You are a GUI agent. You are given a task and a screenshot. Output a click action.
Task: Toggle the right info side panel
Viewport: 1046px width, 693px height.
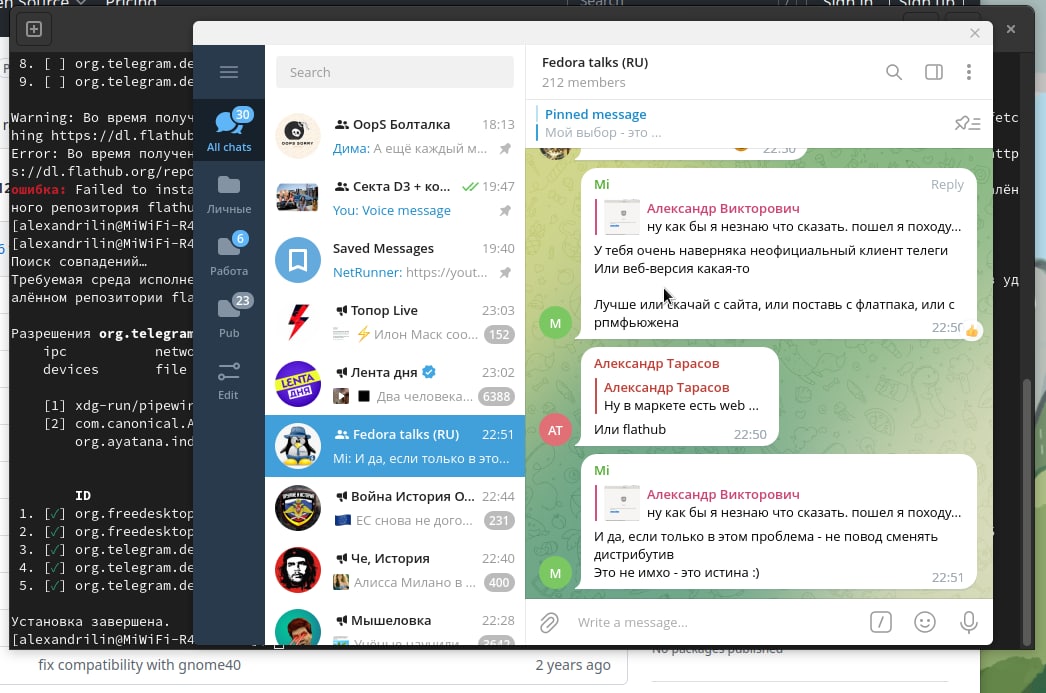pyautogui.click(x=934, y=72)
